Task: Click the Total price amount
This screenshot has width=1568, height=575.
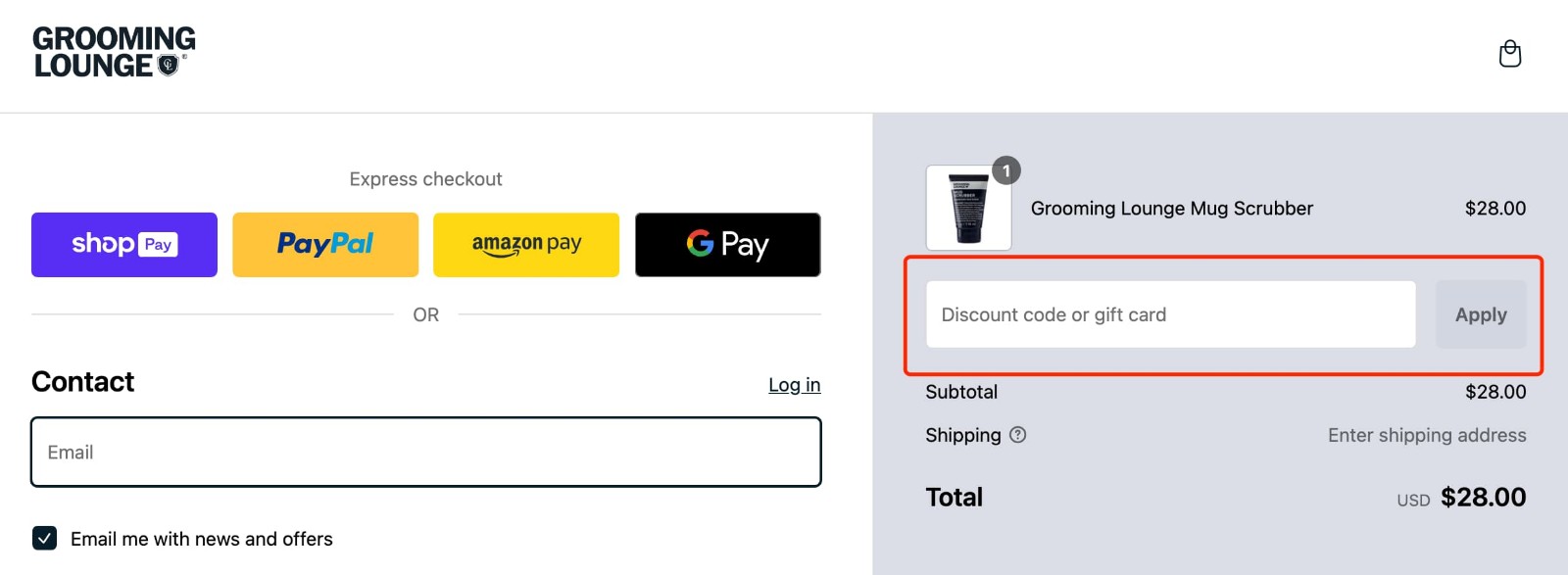Action: [x=1485, y=498]
